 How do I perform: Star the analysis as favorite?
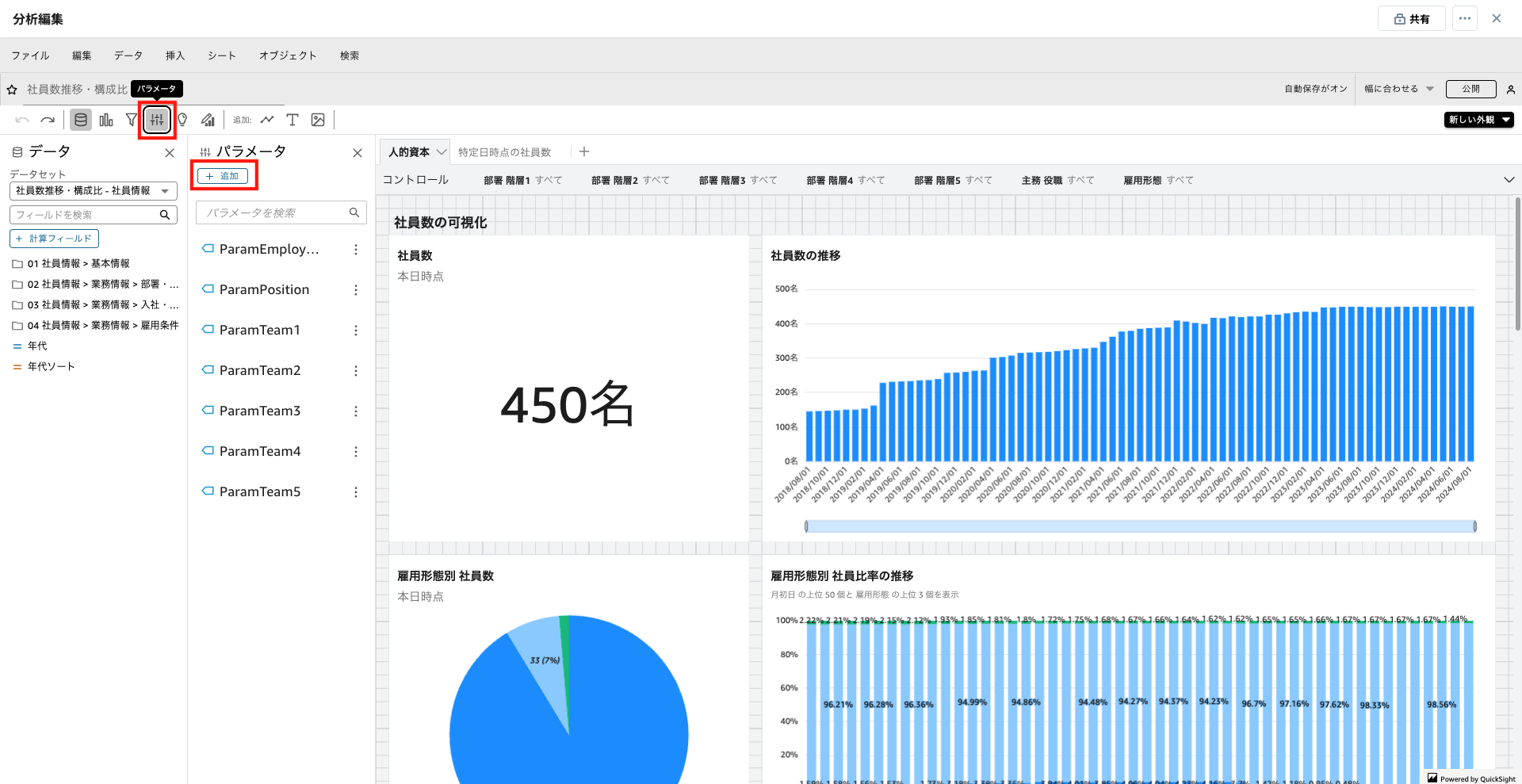click(12, 90)
